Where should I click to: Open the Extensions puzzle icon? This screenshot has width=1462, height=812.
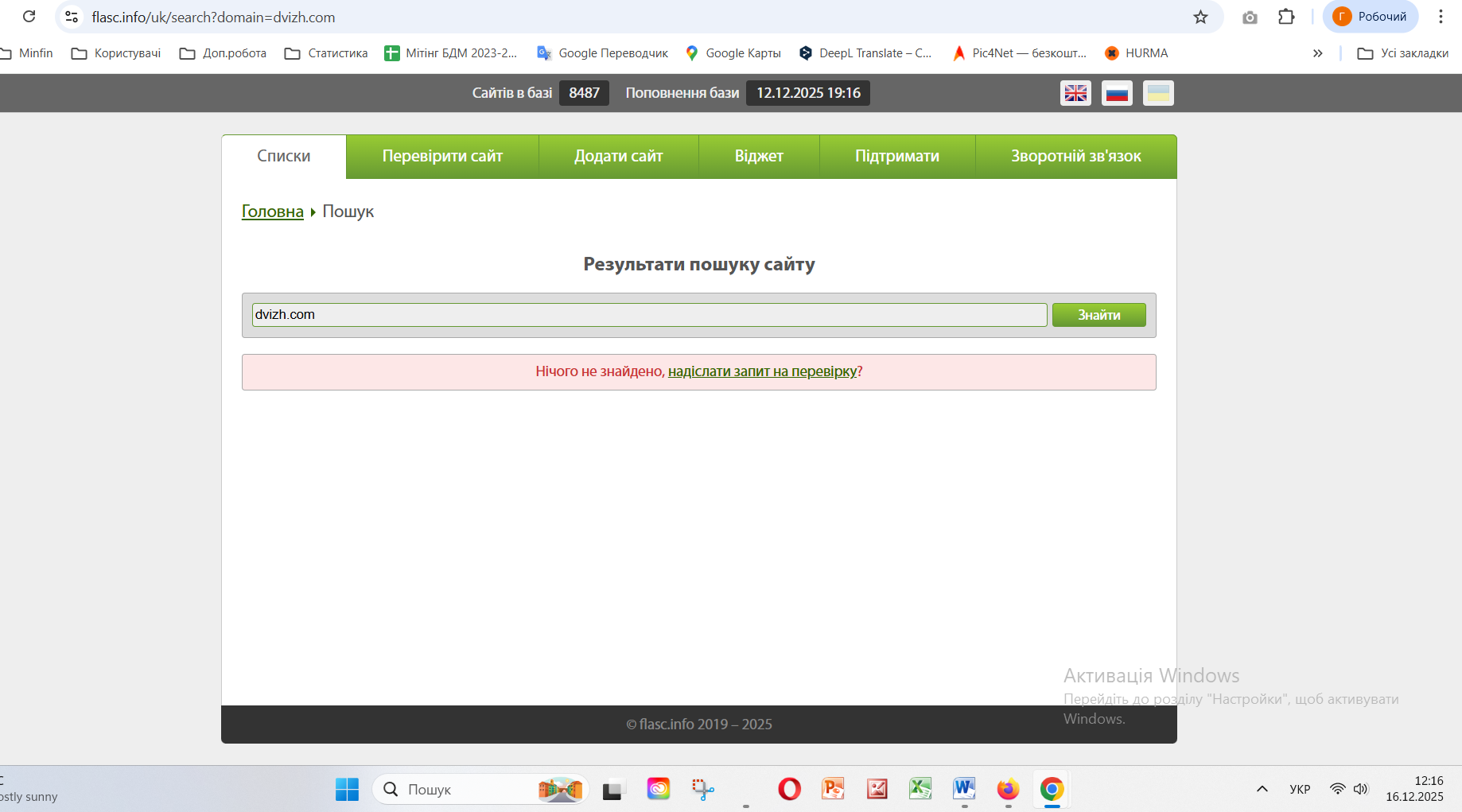click(x=1286, y=17)
